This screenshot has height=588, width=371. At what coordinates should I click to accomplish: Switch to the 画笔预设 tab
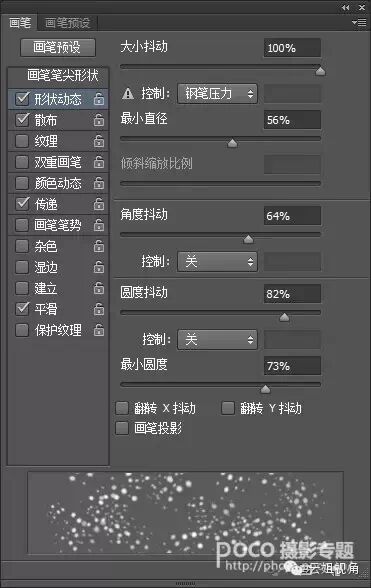click(68, 23)
